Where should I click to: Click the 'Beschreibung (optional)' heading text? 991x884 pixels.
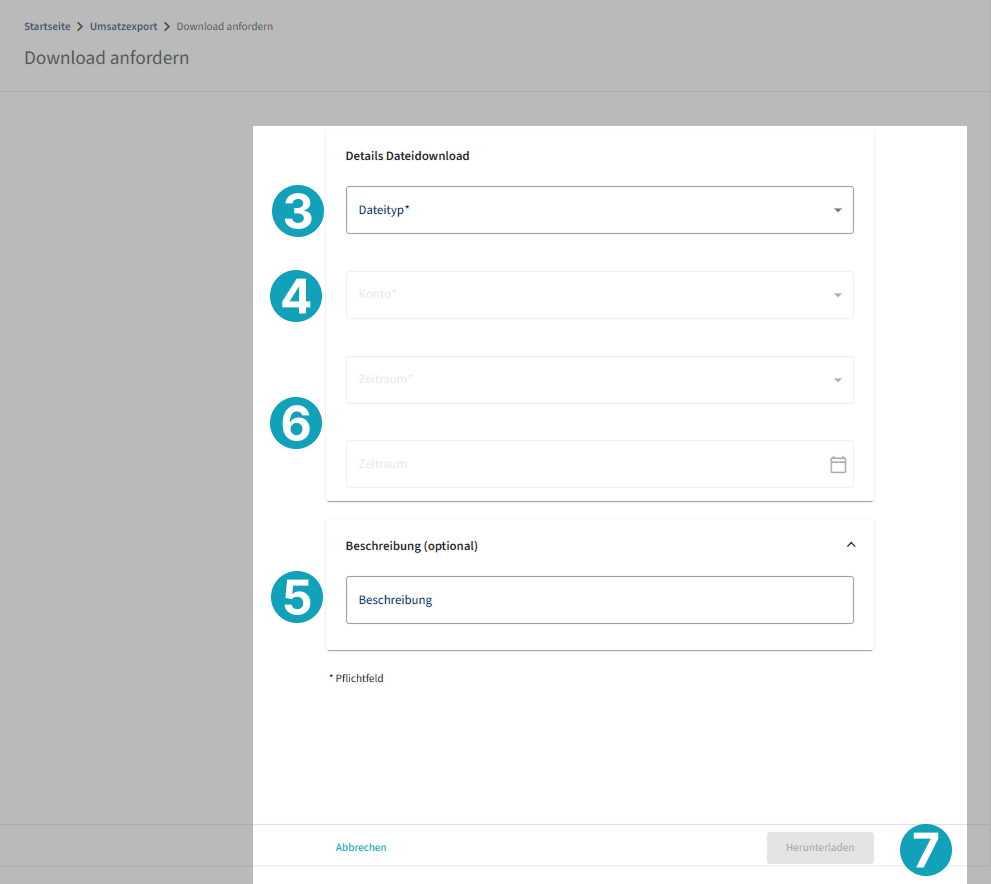click(x=411, y=546)
